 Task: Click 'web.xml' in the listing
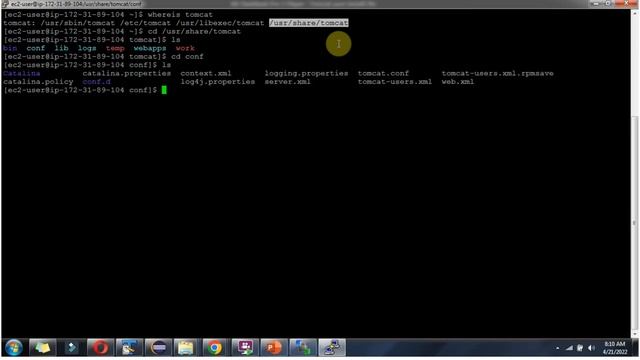point(458,82)
